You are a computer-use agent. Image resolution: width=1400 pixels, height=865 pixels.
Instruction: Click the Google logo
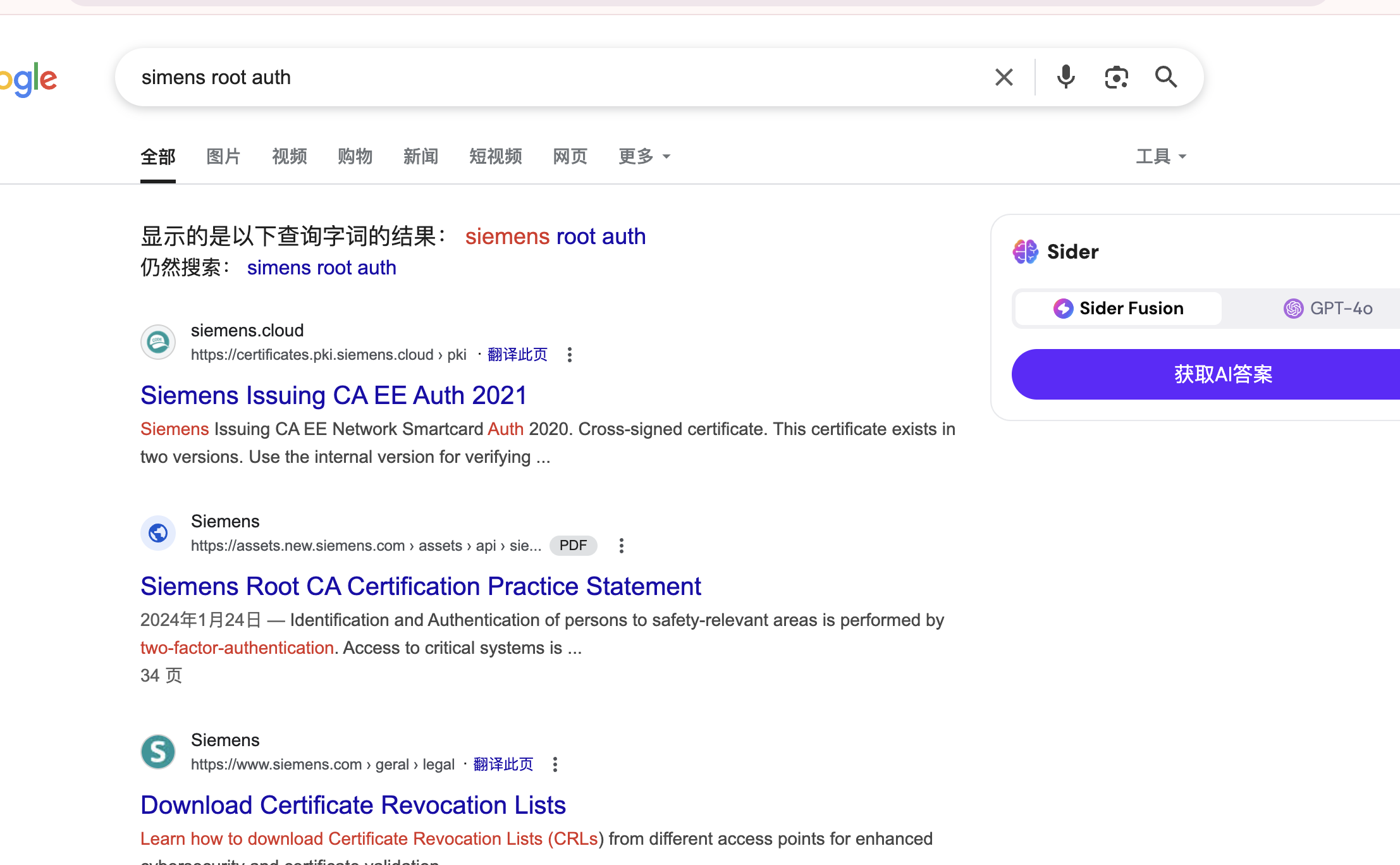(28, 80)
